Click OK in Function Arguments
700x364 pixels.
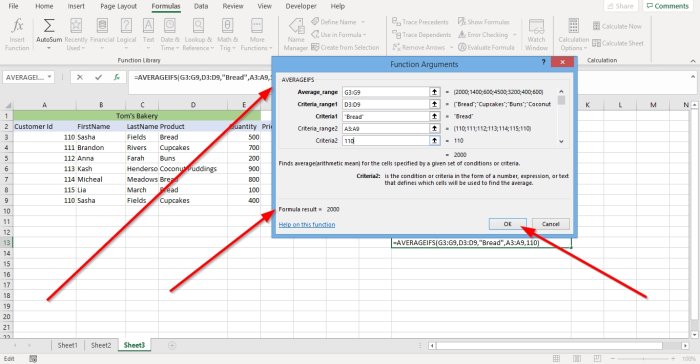pyautogui.click(x=508, y=224)
